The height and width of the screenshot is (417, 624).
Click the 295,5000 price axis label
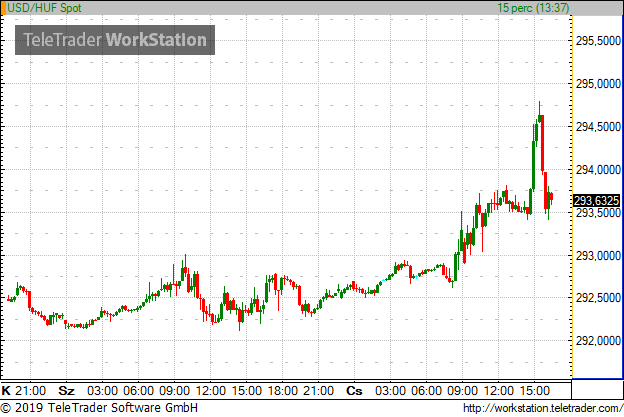tap(598, 41)
